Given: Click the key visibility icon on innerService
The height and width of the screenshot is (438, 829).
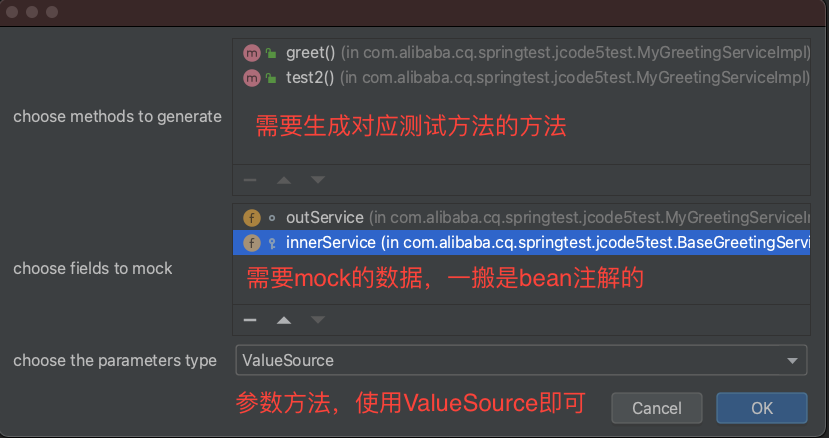Looking at the screenshot, I should coord(271,243).
